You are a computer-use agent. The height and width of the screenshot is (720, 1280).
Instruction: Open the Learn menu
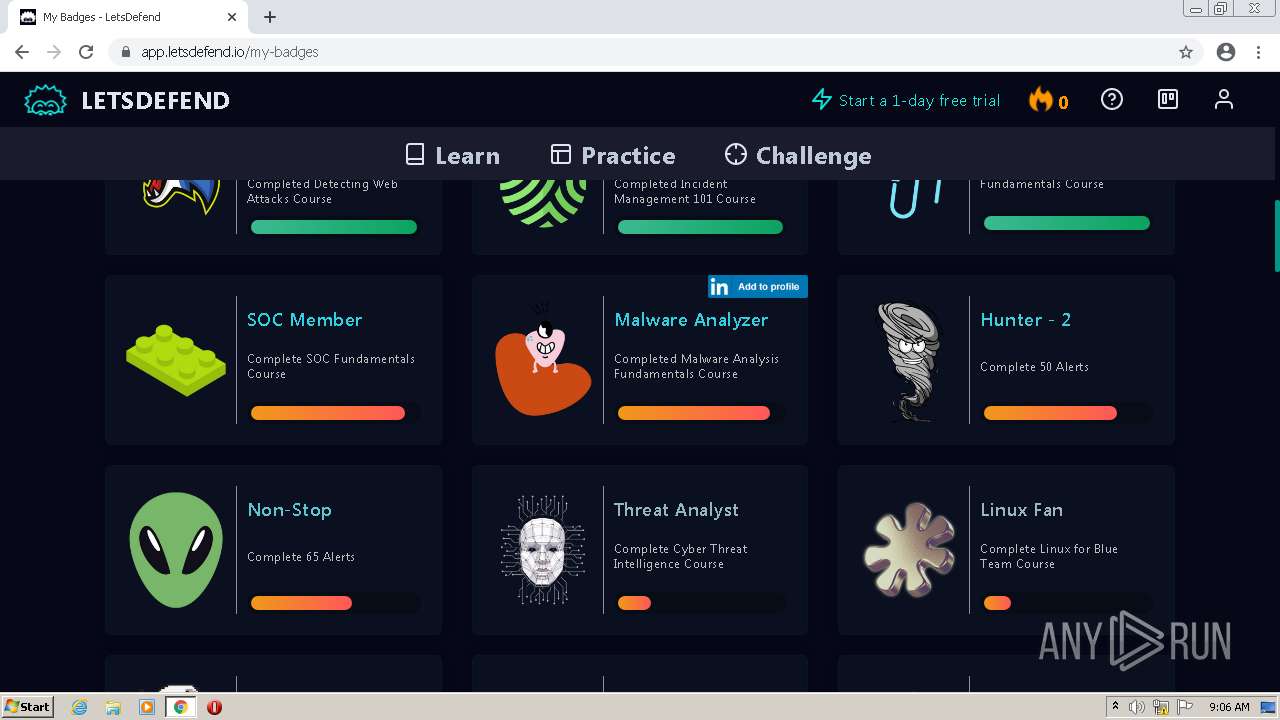pyautogui.click(x=452, y=155)
